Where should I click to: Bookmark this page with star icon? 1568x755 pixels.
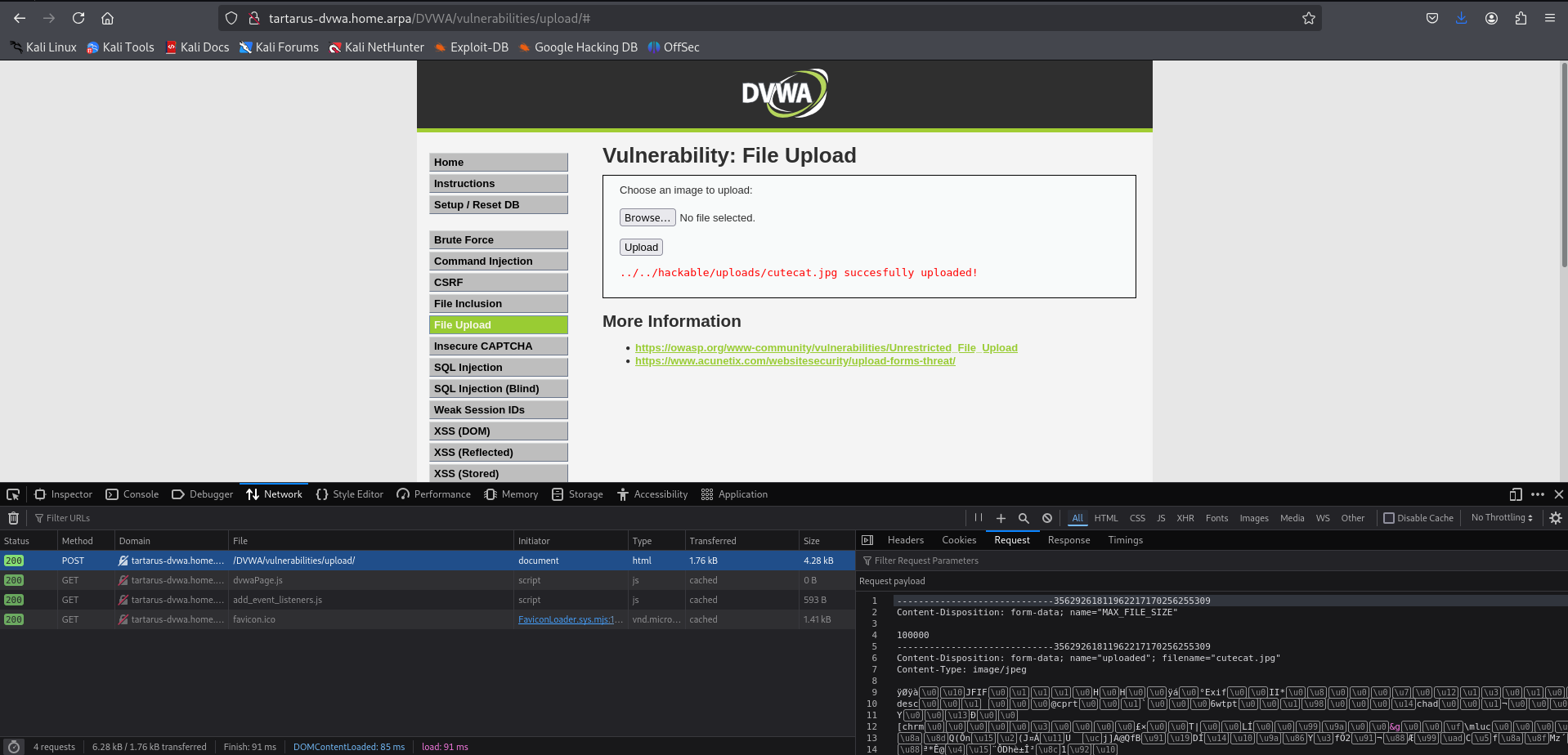(x=1309, y=18)
